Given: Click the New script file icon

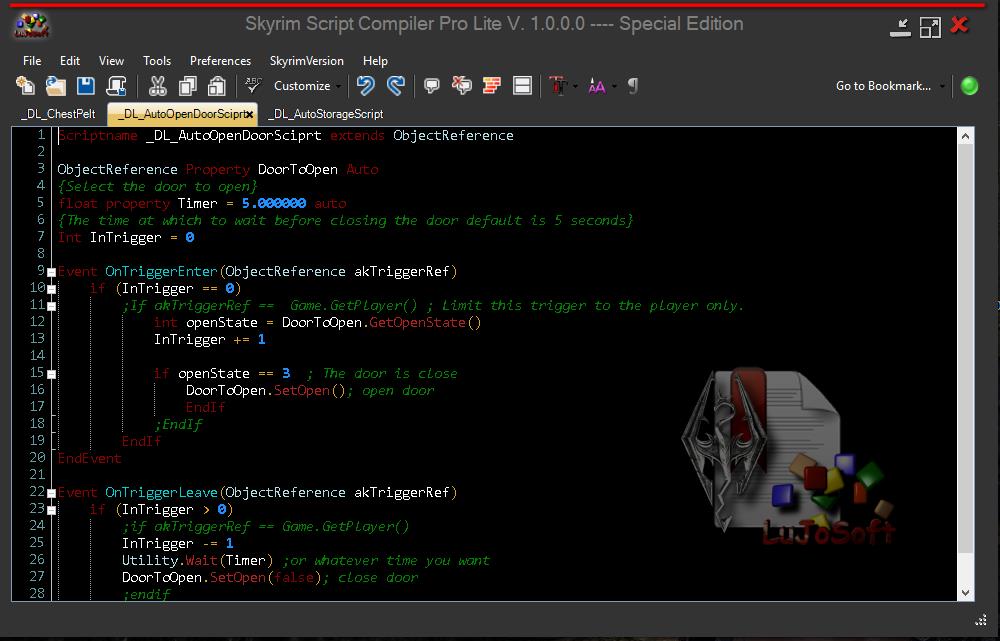Looking at the screenshot, I should pyautogui.click(x=25, y=86).
